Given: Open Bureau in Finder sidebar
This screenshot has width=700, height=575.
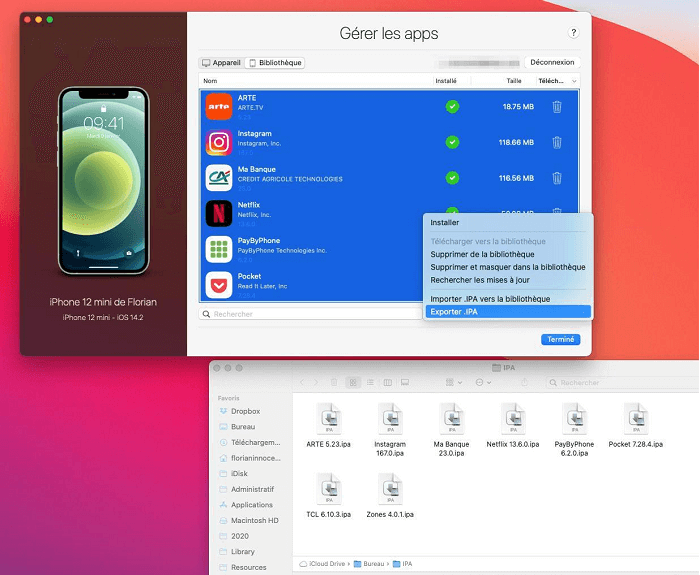Looking at the screenshot, I should pos(238,427).
